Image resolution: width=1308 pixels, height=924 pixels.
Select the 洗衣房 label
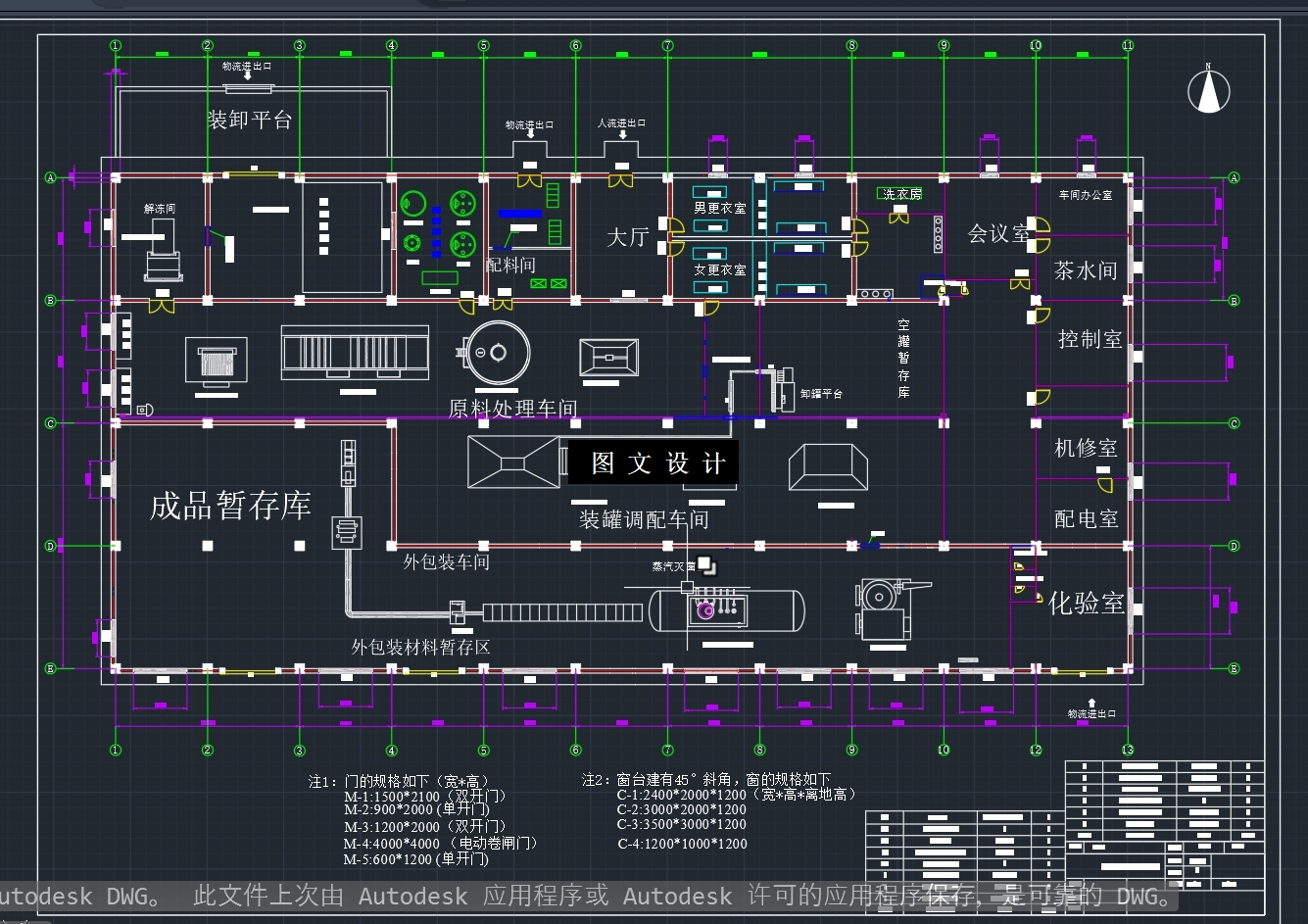pos(901,194)
